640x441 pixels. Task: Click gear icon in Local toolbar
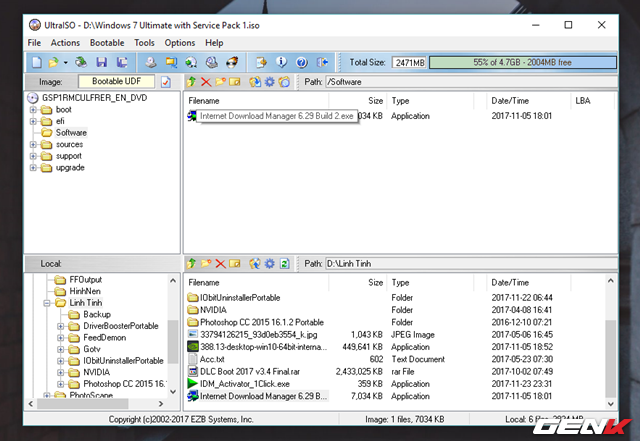click(x=270, y=264)
